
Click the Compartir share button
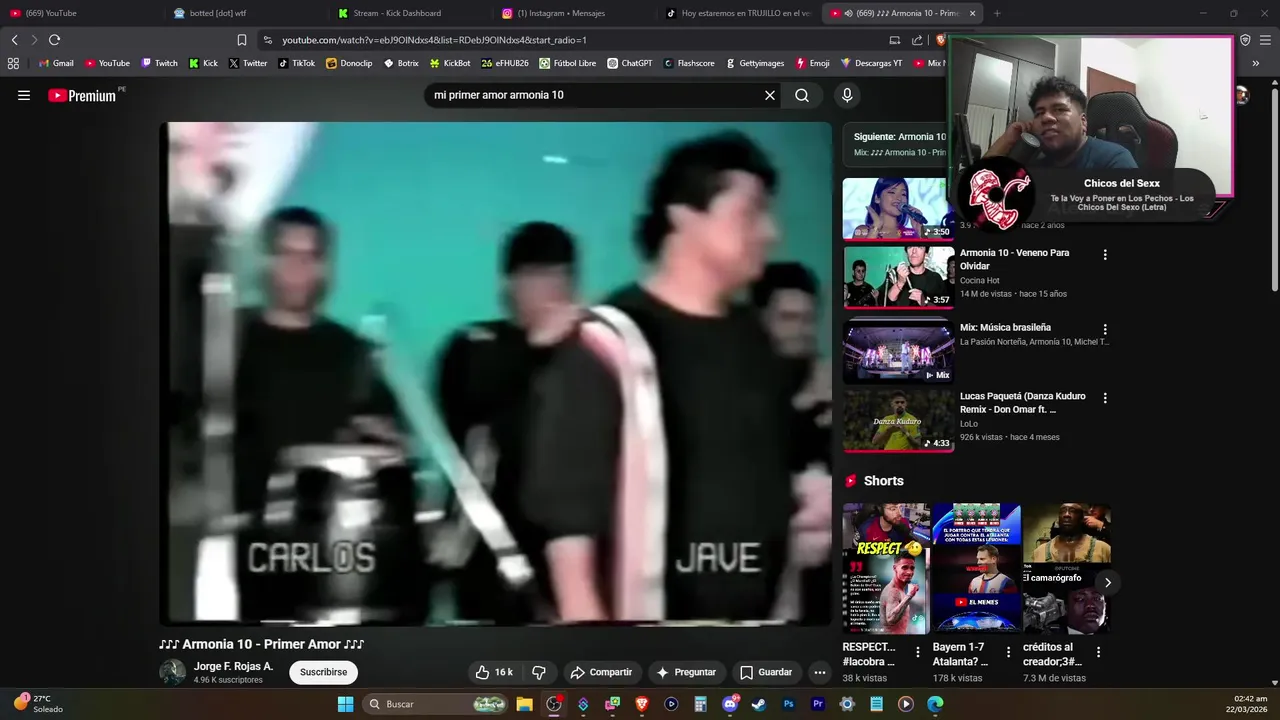click(x=601, y=672)
